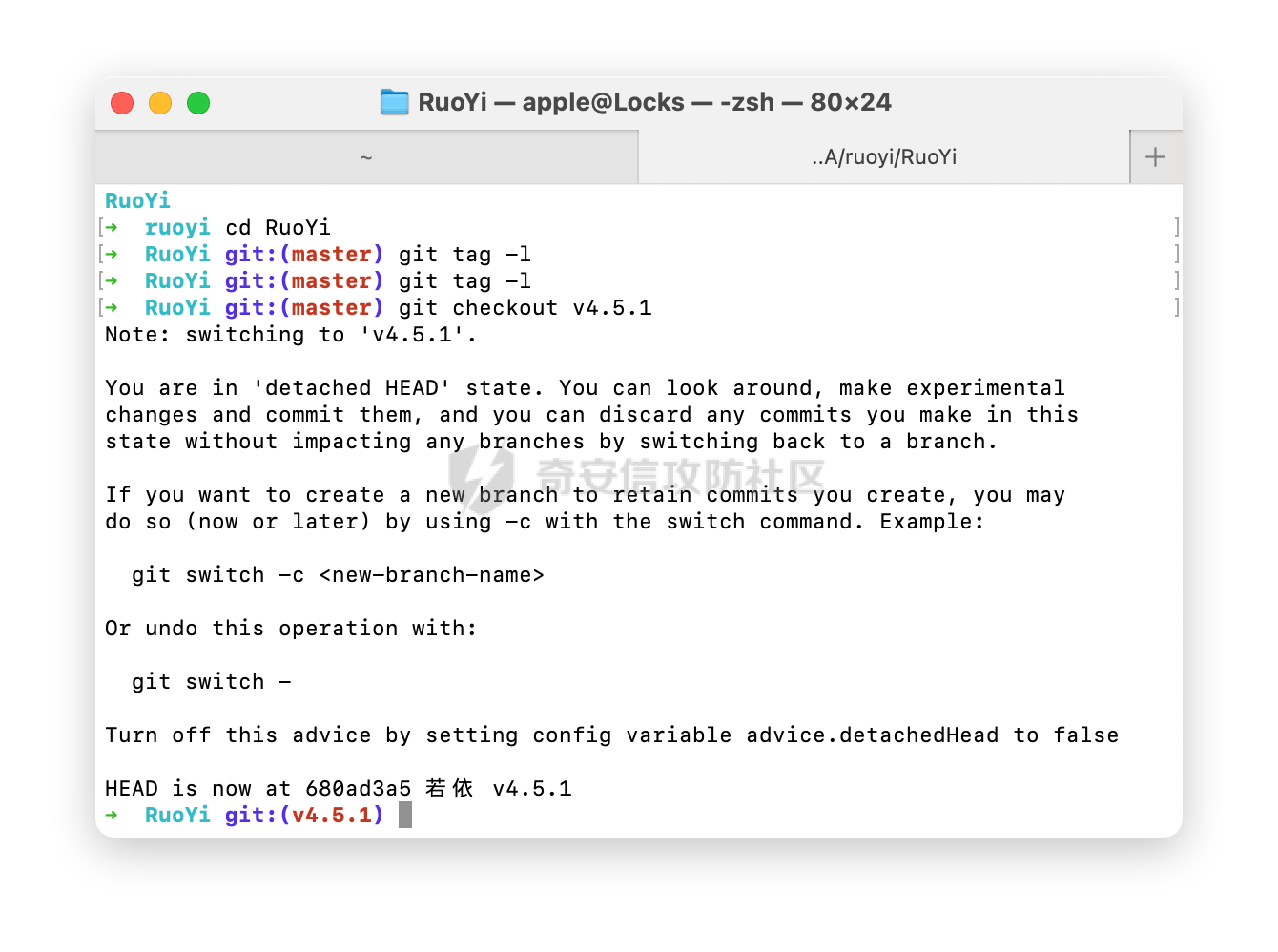Click the 'git checkout v4.5.1' command text
This screenshot has height=952, width=1278.
coord(525,308)
